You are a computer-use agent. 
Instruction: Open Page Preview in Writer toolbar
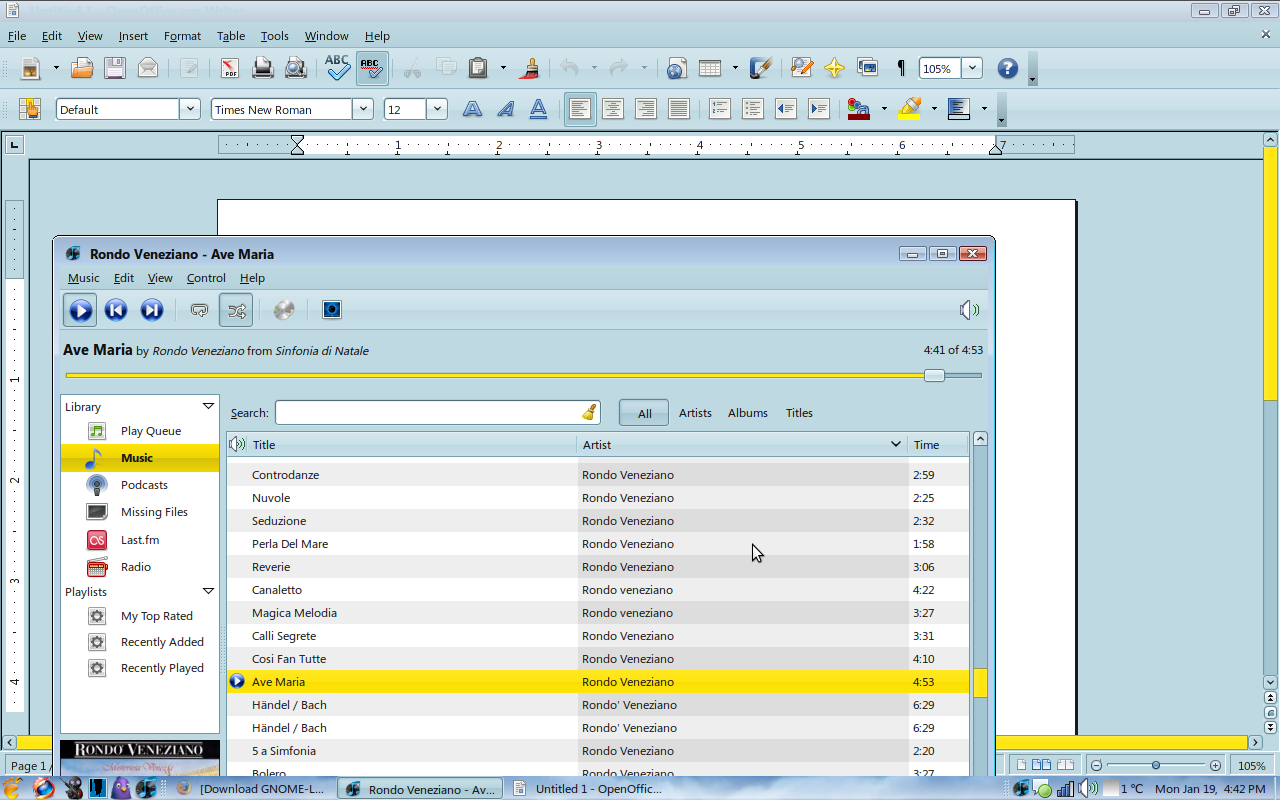pyautogui.click(x=296, y=68)
